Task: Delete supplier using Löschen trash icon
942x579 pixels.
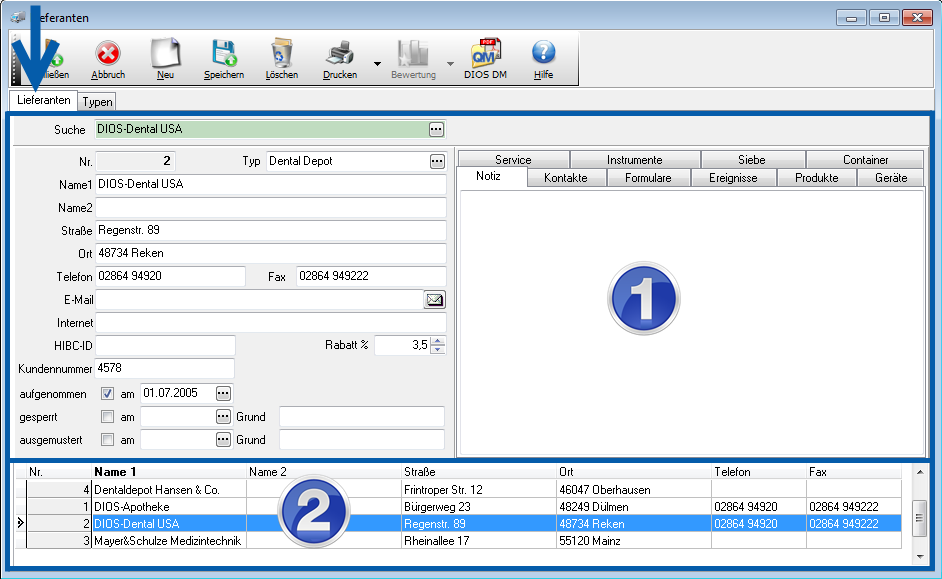Action: [x=282, y=59]
